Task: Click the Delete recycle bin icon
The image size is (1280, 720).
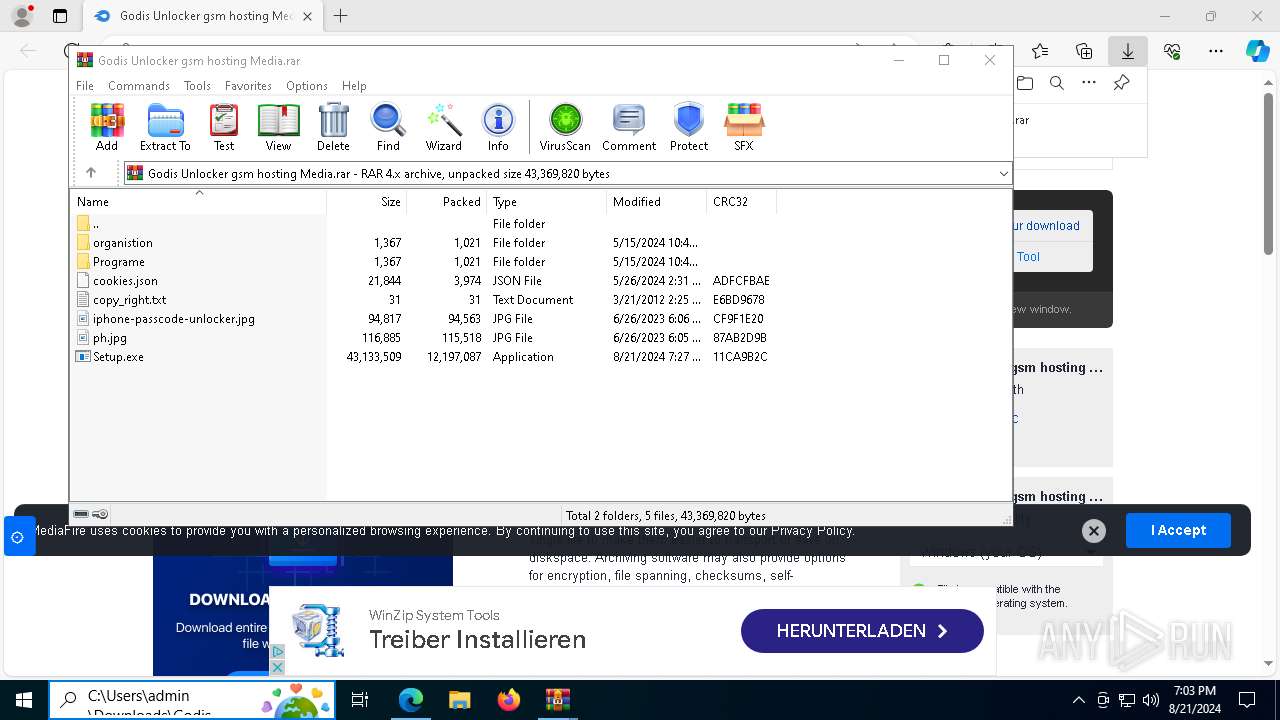Action: 333,127
